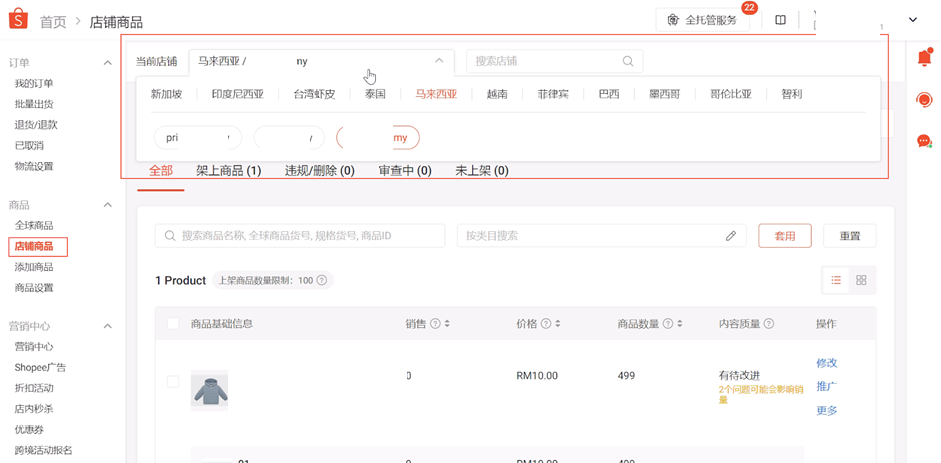
Task: Sort by 销售 column arrows
Action: [447, 324]
